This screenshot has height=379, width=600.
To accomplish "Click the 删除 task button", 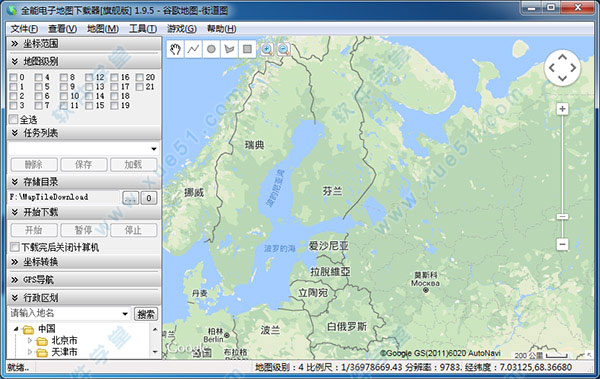I will click(x=34, y=165).
